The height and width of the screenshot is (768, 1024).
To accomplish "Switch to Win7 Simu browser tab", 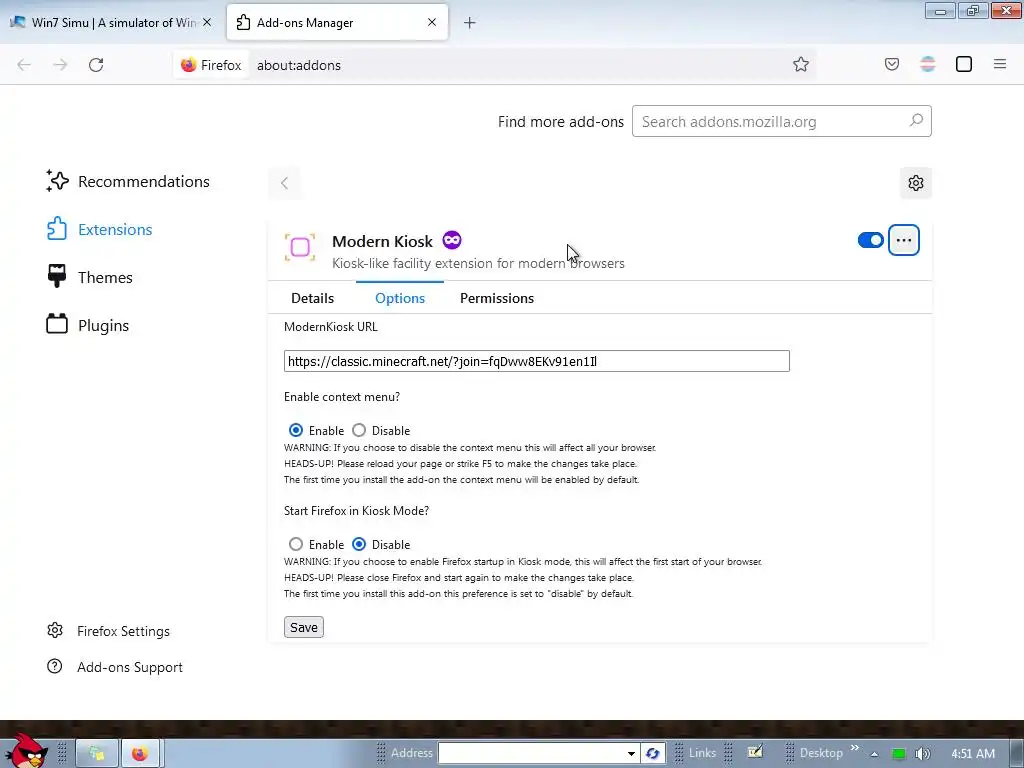I will pyautogui.click(x=111, y=23).
